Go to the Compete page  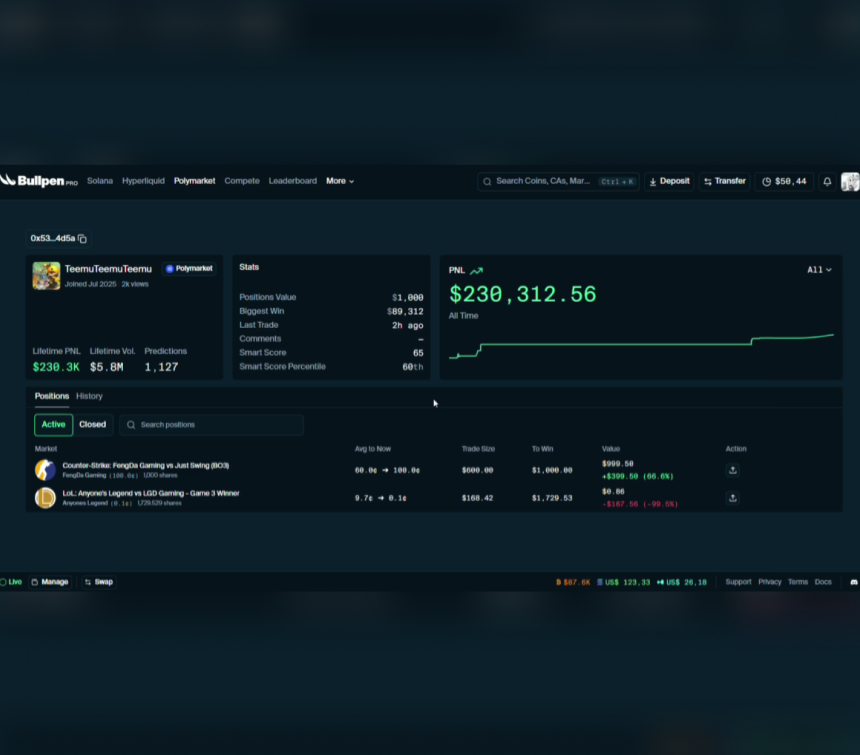tap(242, 181)
